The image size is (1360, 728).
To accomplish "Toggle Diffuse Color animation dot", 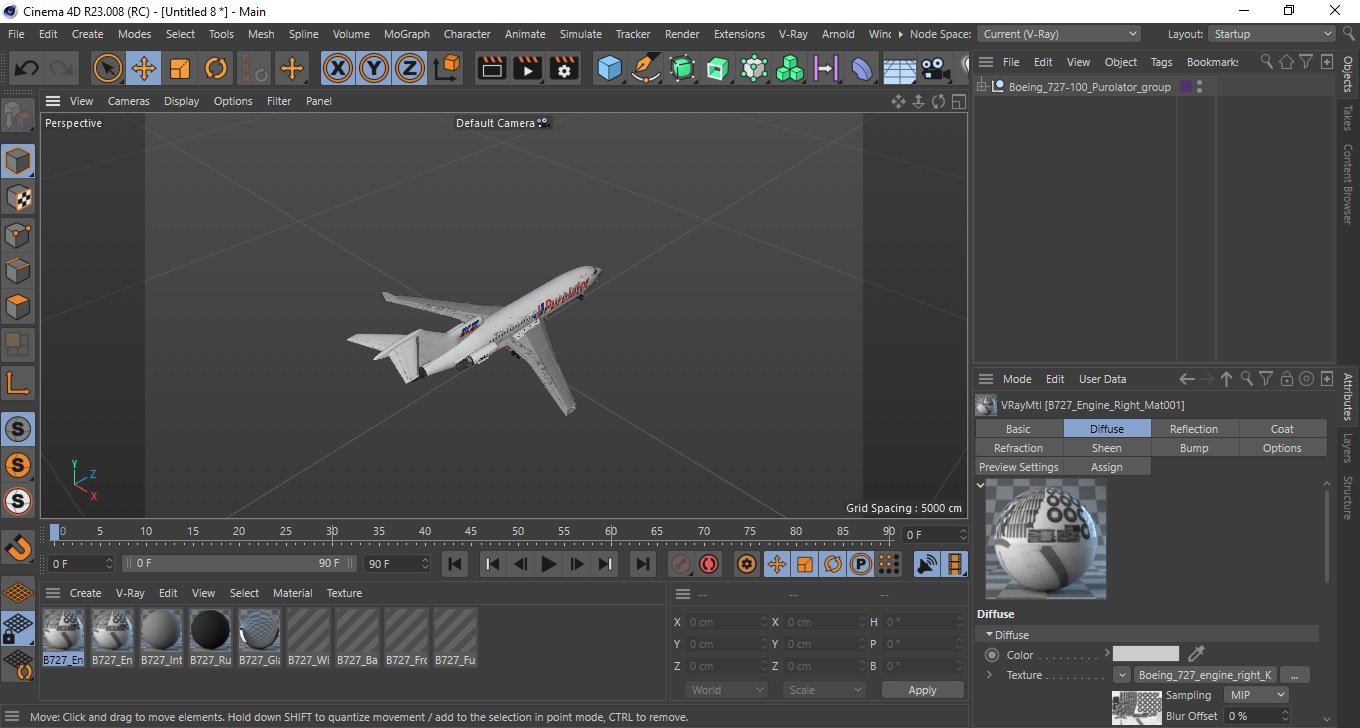I will pyautogui.click(x=992, y=655).
